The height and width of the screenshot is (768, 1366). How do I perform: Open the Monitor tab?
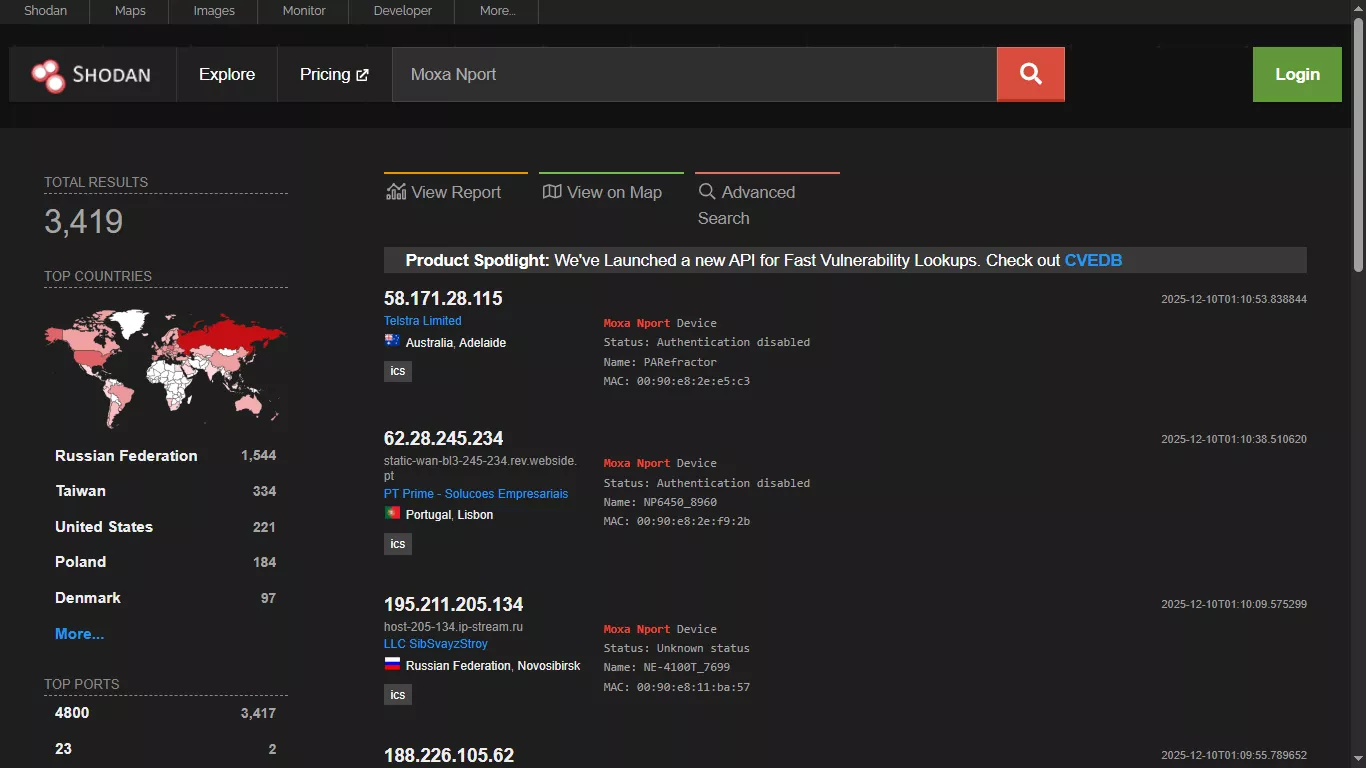pos(303,11)
